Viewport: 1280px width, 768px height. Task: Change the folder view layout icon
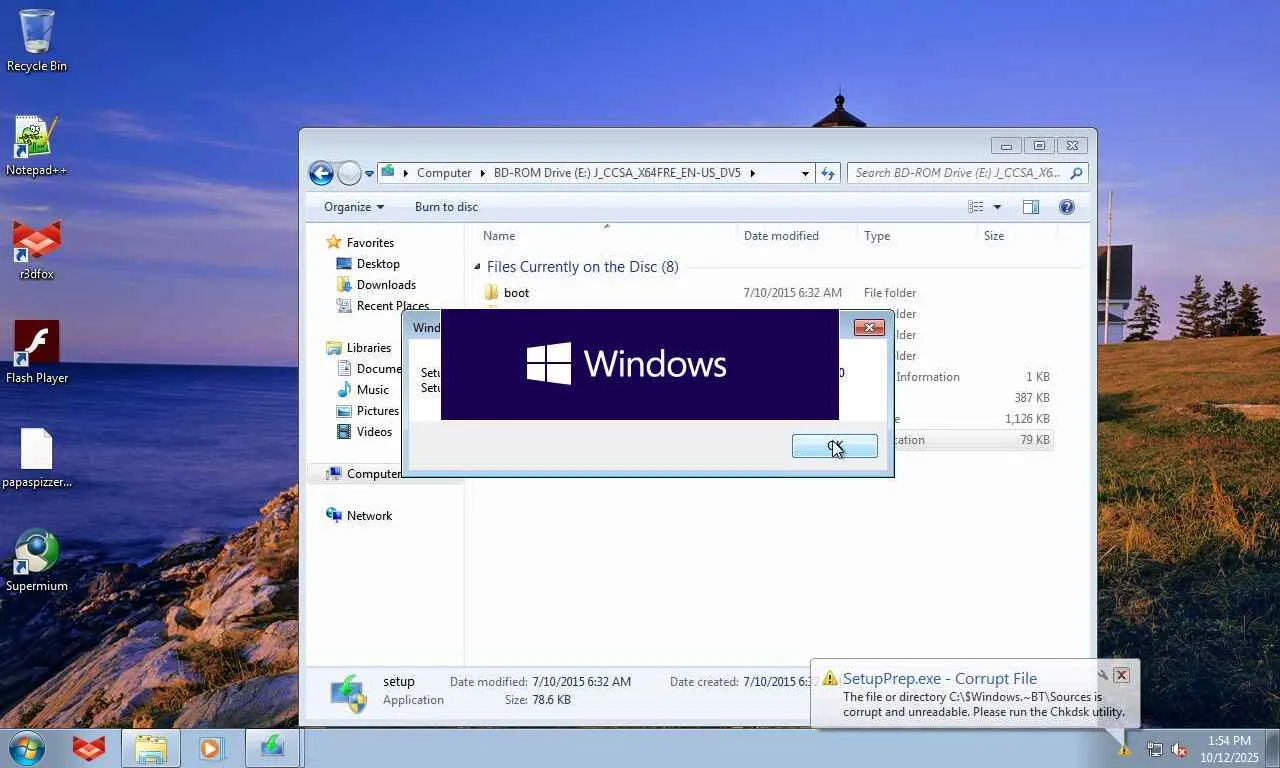976,207
